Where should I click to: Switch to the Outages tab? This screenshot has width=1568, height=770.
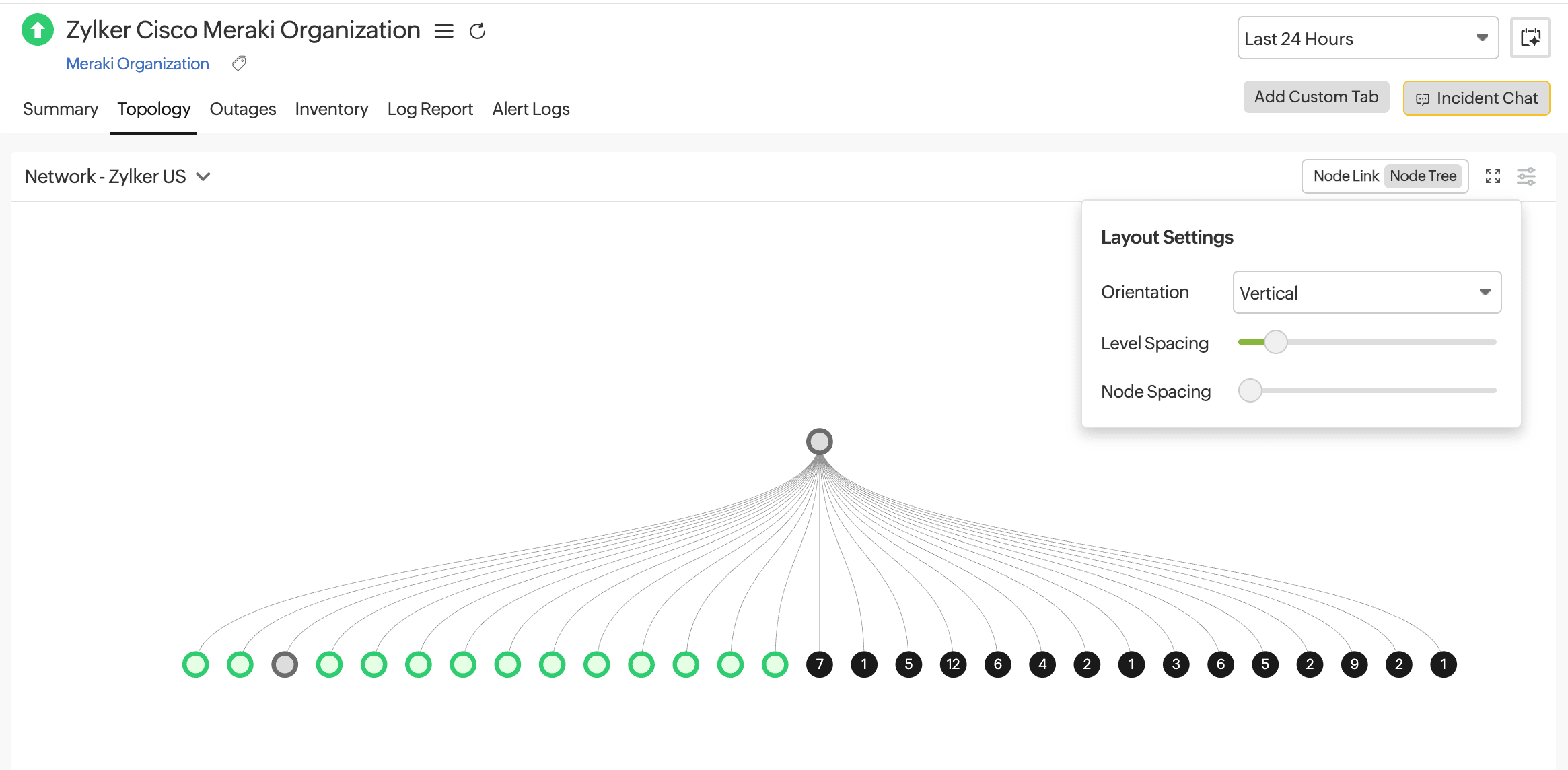coord(242,109)
